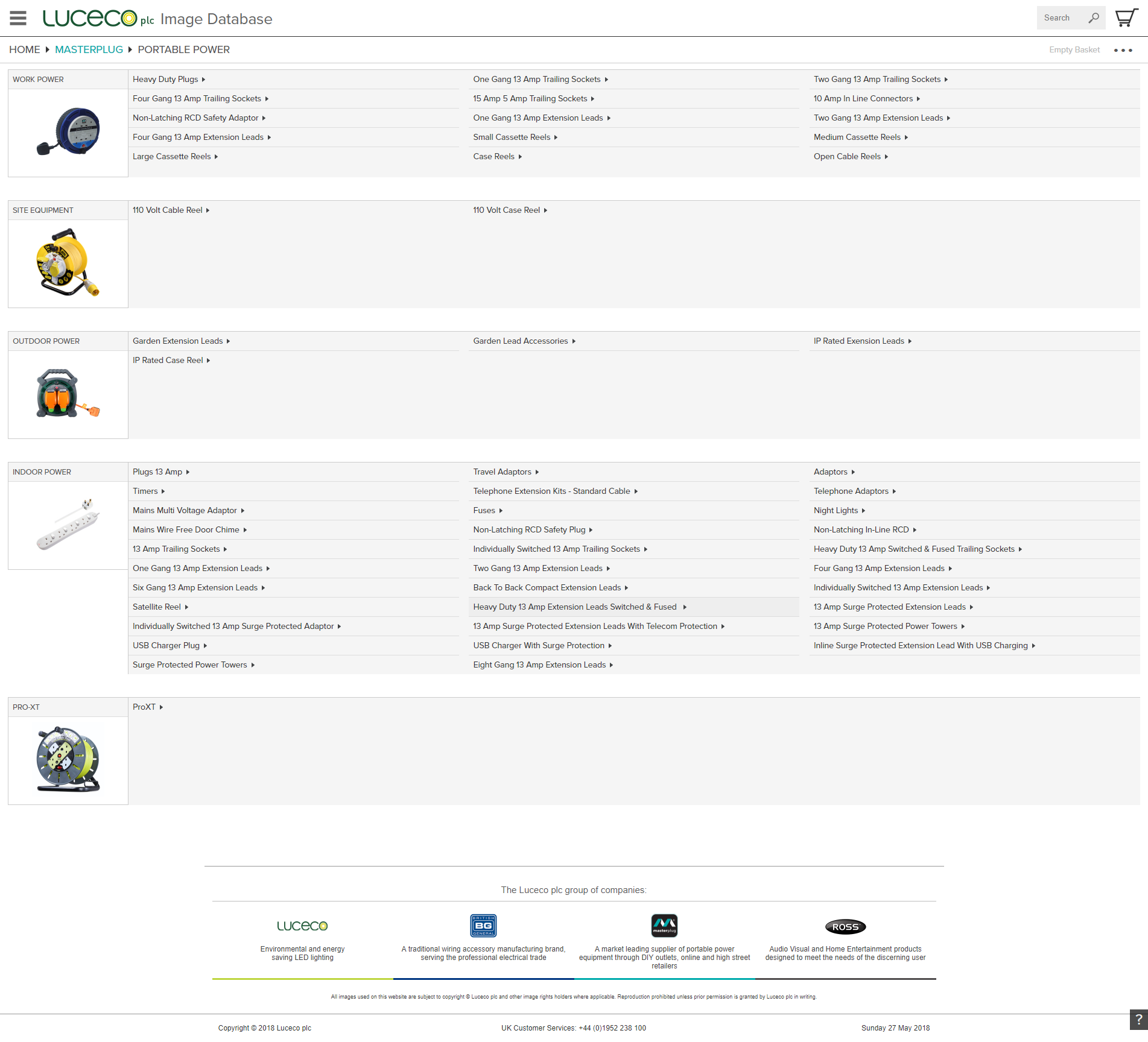Open Telephone Extension Kits - Standard Cable
The image size is (1148, 1042).
point(555,491)
